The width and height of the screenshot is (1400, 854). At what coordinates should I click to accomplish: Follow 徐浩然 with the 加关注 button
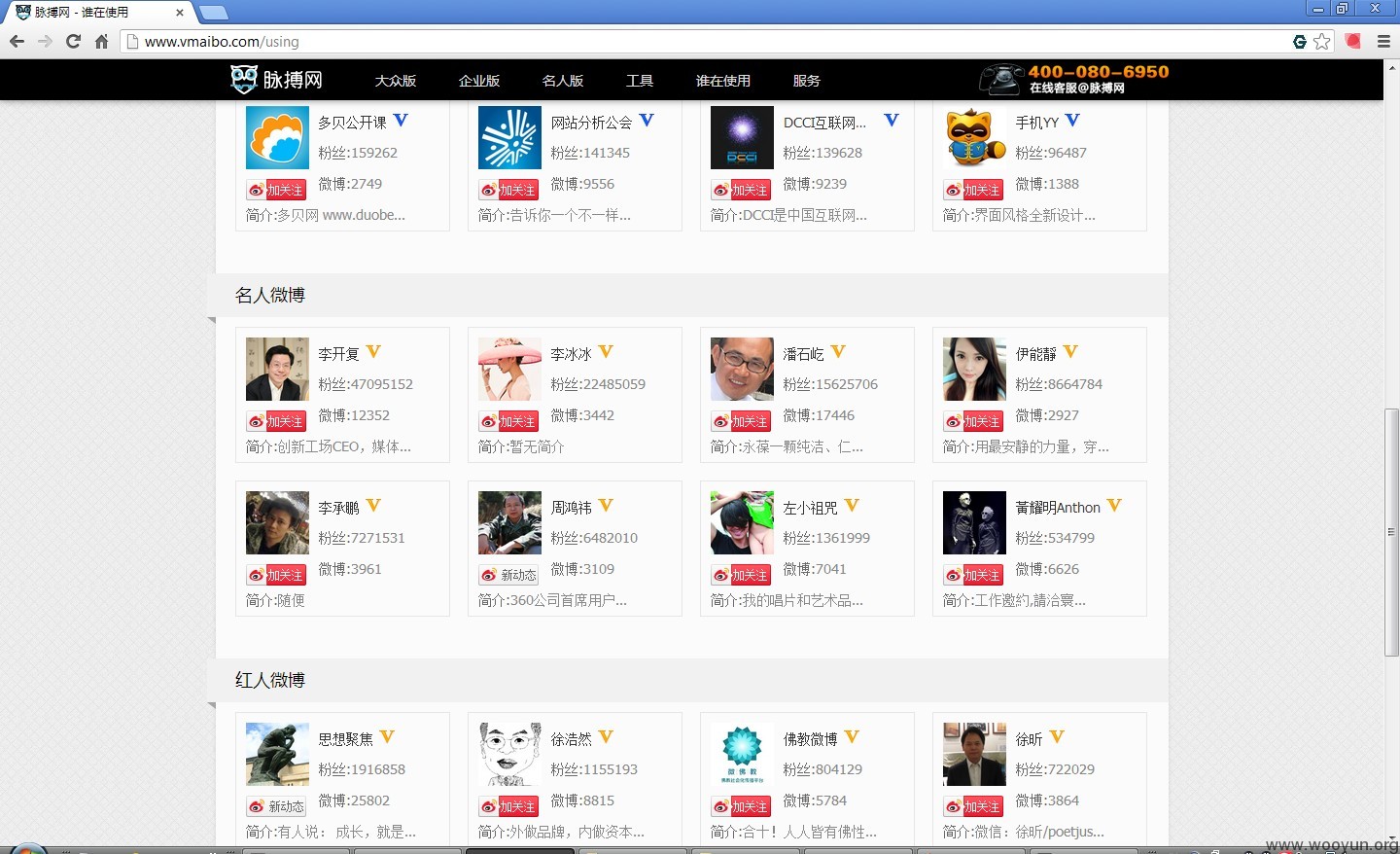pyautogui.click(x=508, y=806)
